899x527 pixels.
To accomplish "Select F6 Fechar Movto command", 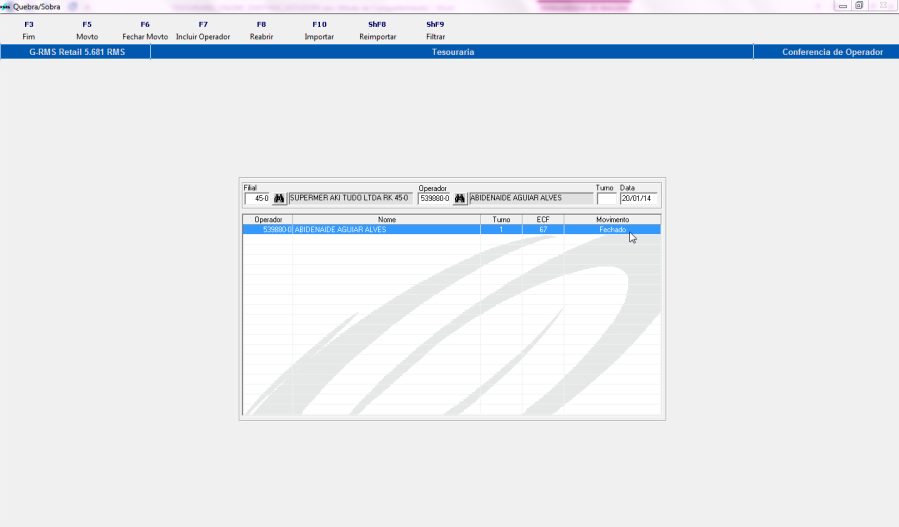I will coord(145,30).
